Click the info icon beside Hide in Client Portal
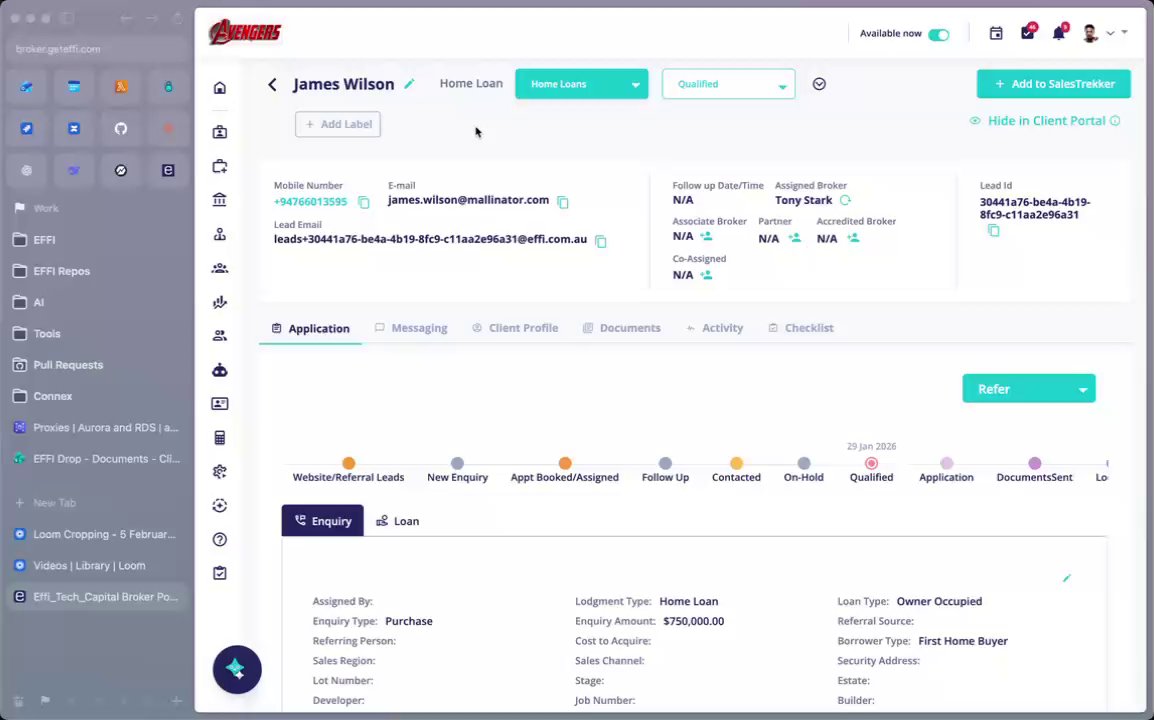This screenshot has width=1154, height=720. tap(1115, 121)
